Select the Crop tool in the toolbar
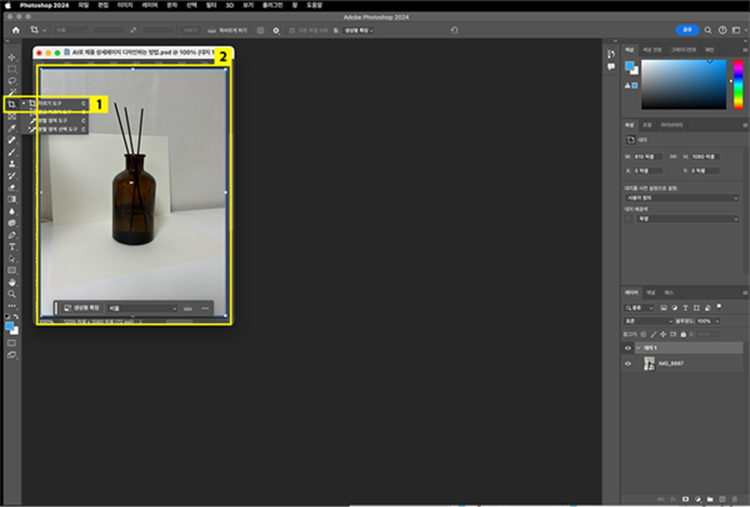Screen dimensions: 750x507 [x=12, y=103]
